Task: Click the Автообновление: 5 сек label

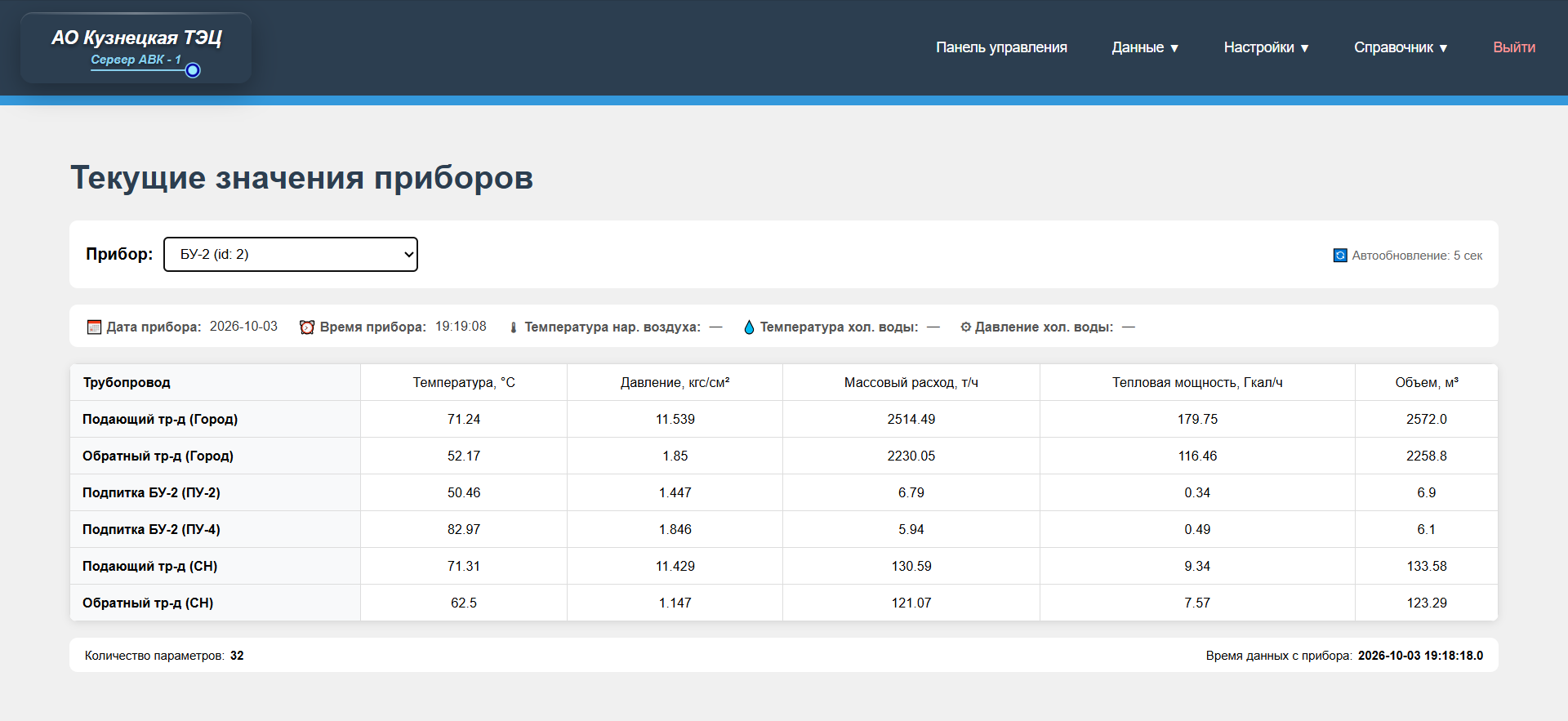Action: [1417, 256]
